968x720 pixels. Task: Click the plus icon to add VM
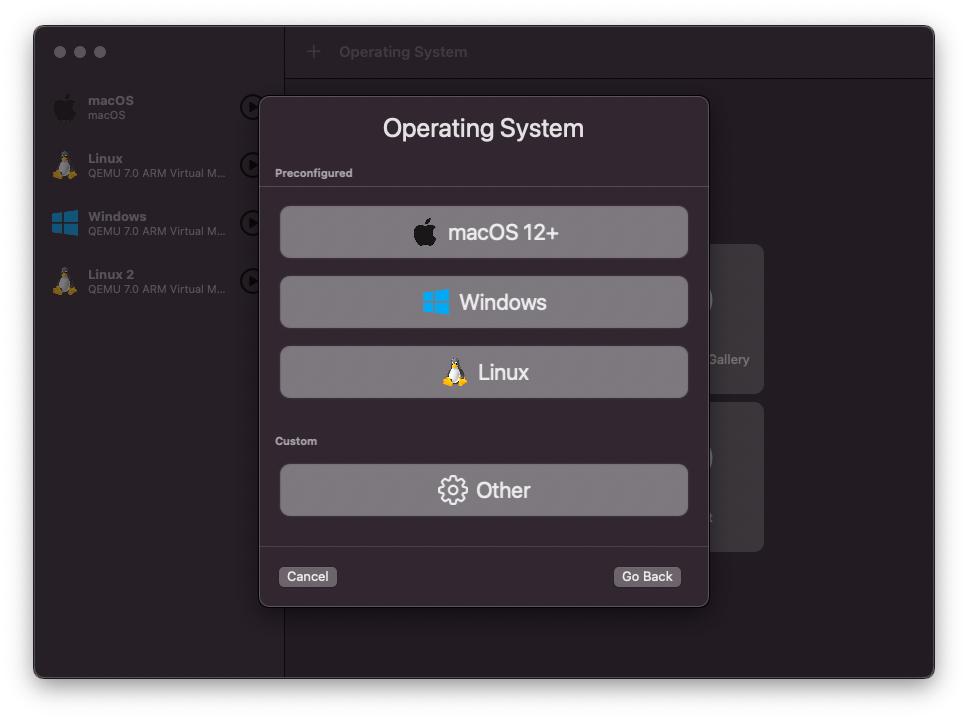pos(314,52)
